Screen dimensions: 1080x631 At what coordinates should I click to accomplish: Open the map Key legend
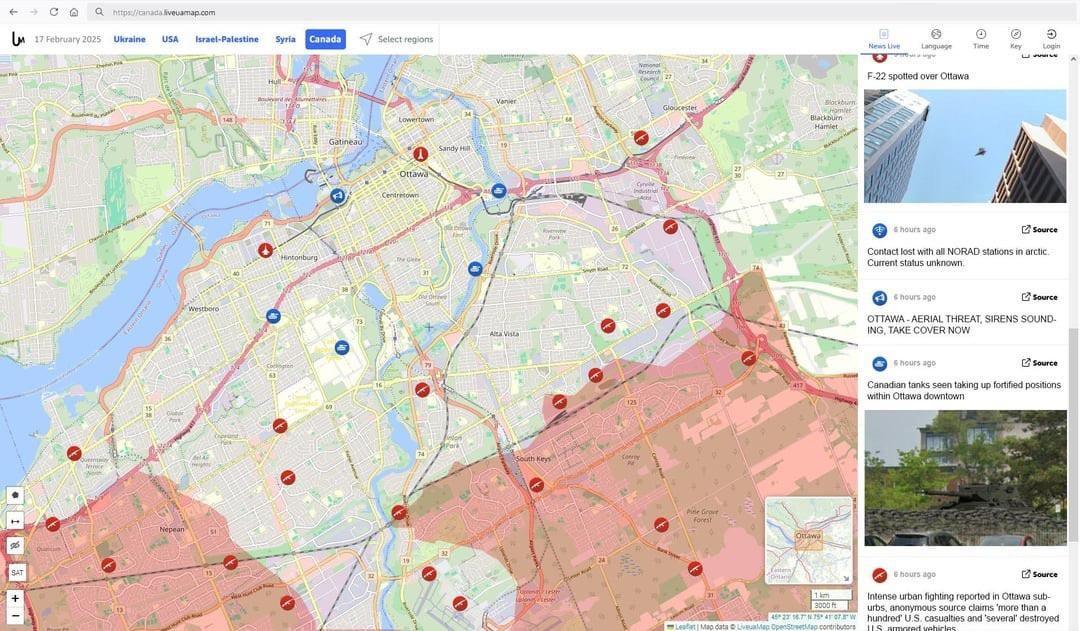tap(1016, 39)
